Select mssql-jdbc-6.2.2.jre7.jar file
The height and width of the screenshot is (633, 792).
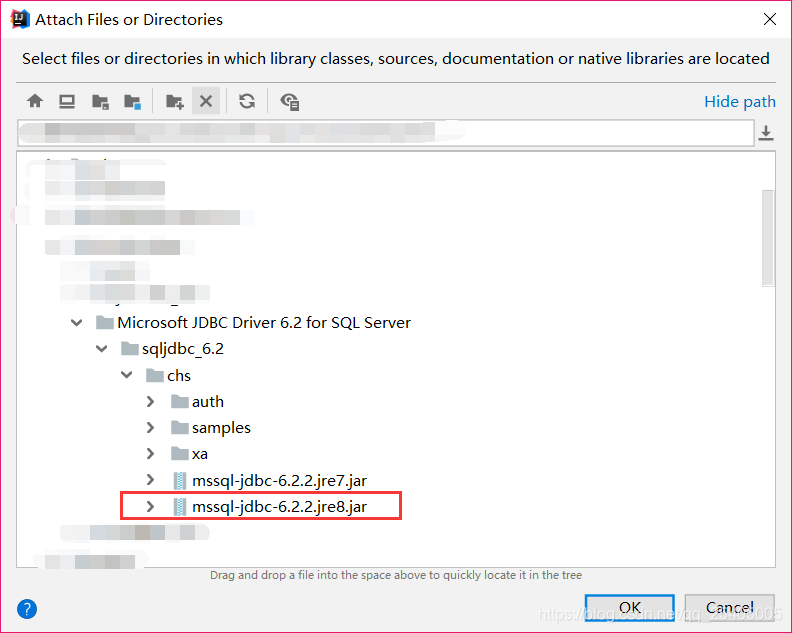pyautogui.click(x=279, y=480)
